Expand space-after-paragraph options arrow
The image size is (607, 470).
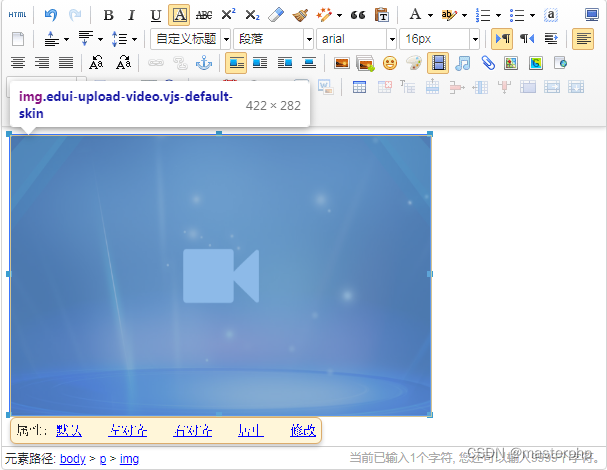(101, 39)
